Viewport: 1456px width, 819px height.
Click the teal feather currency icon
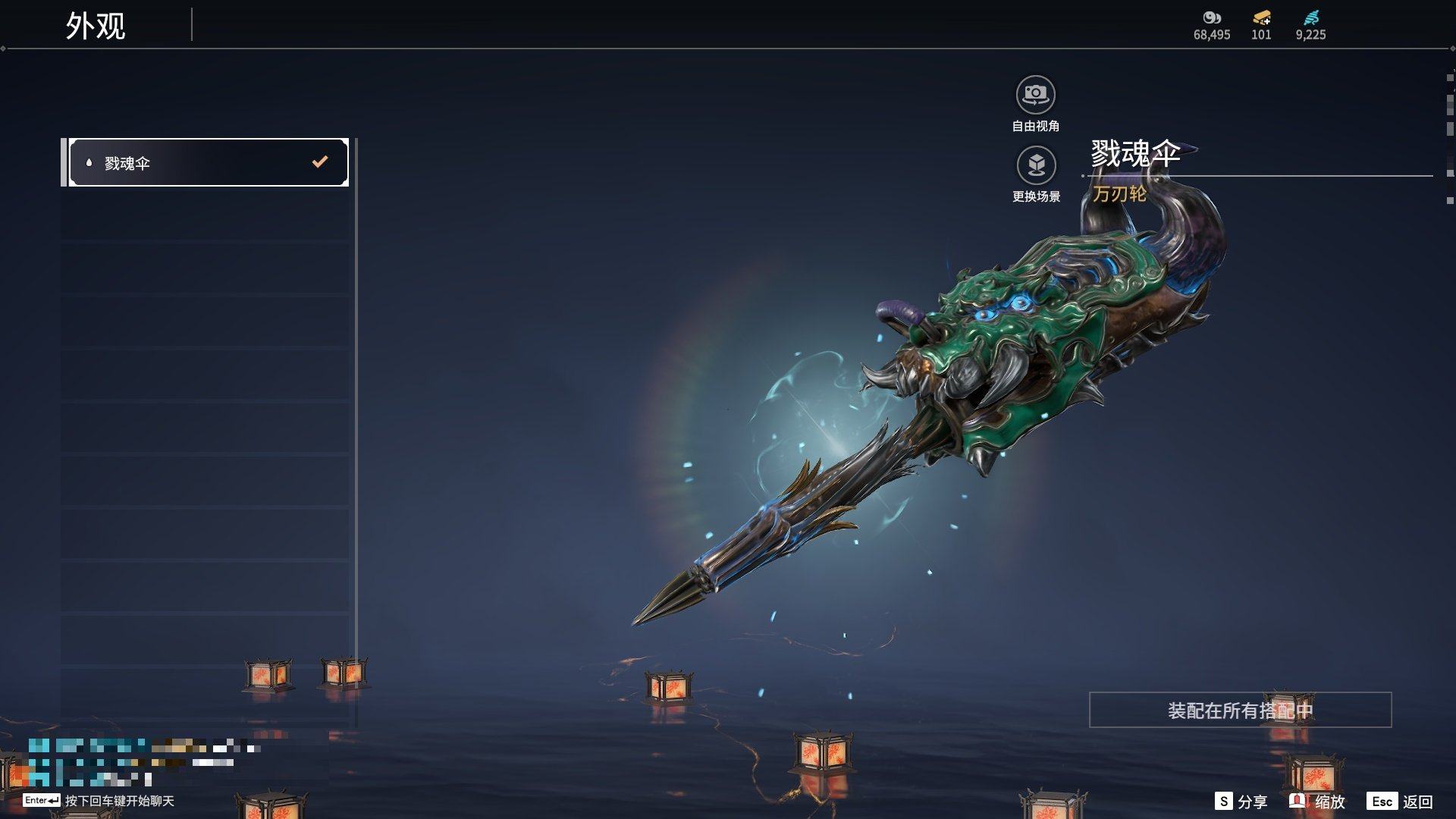coord(1311,17)
